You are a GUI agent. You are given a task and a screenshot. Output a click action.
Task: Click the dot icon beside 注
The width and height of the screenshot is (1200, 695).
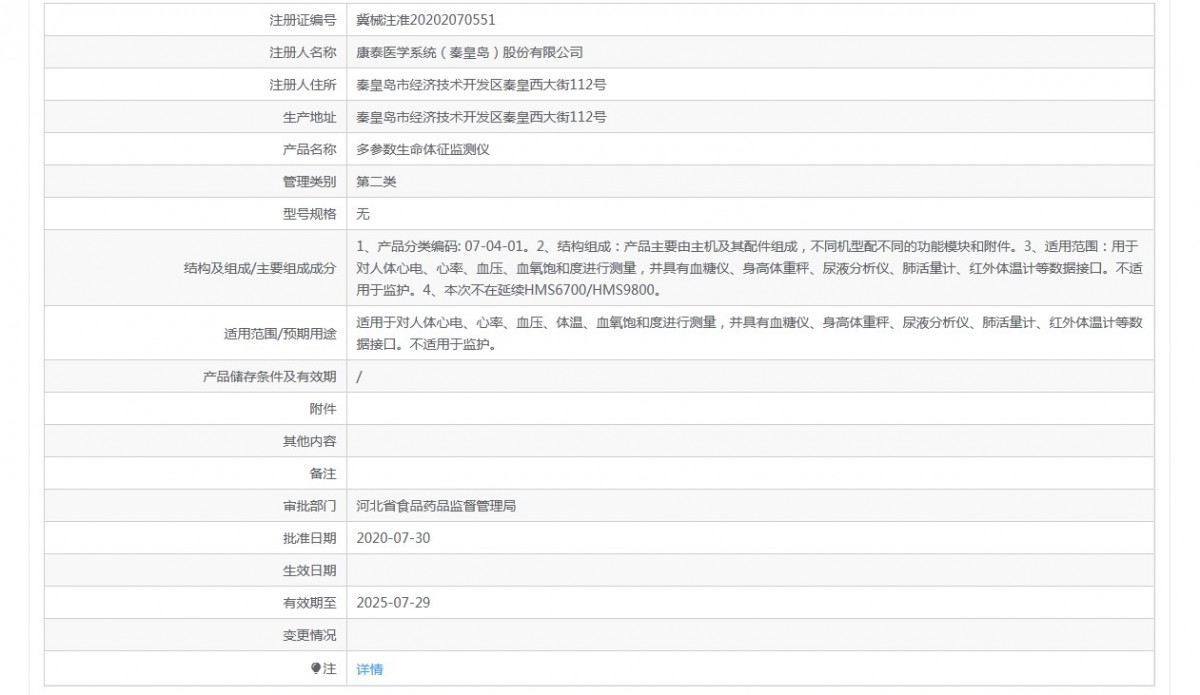[317, 668]
